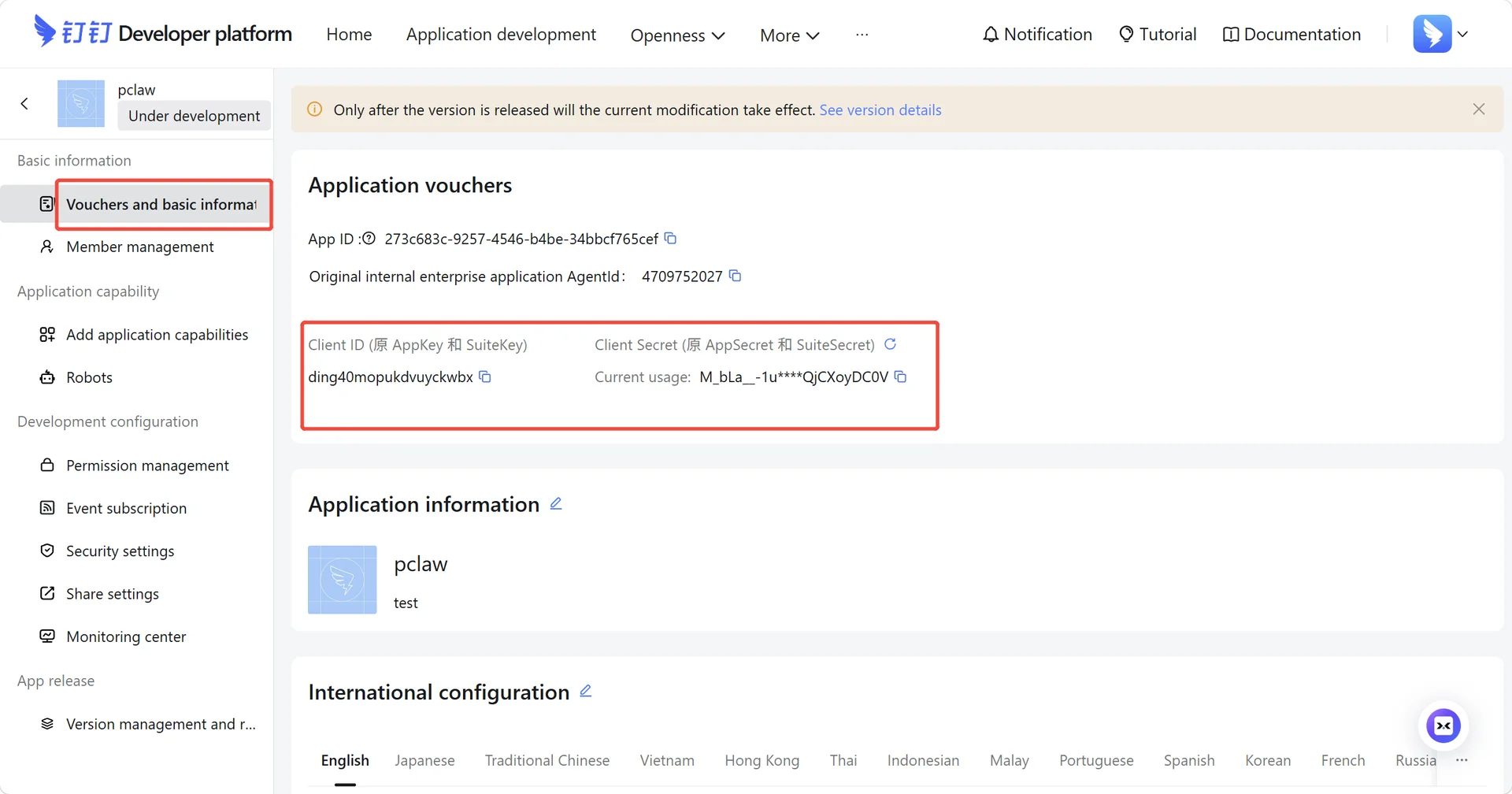Select the English language tab
Screen dimensions: 1512x794
[x=345, y=760]
